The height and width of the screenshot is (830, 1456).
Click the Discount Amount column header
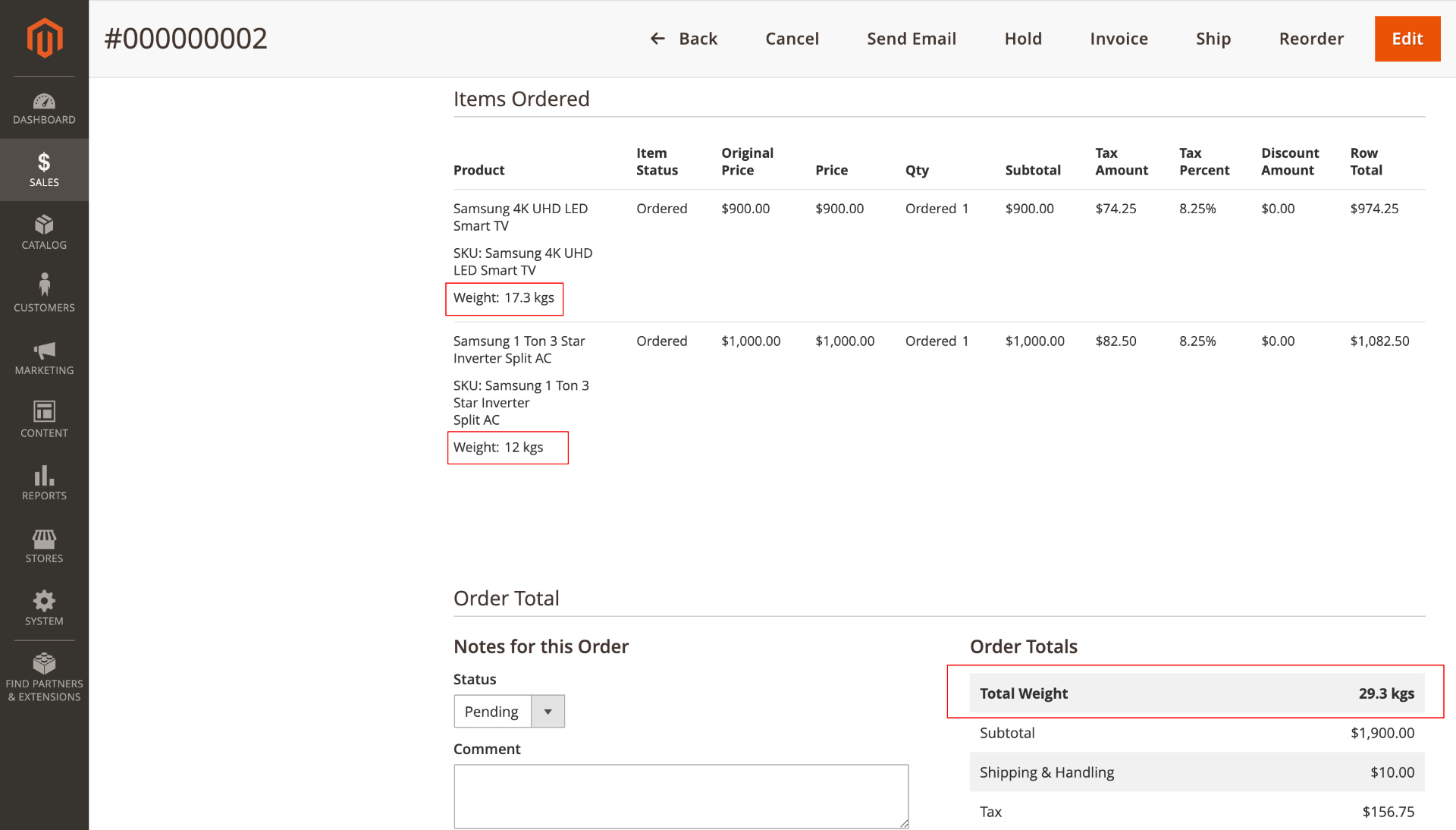click(1290, 162)
